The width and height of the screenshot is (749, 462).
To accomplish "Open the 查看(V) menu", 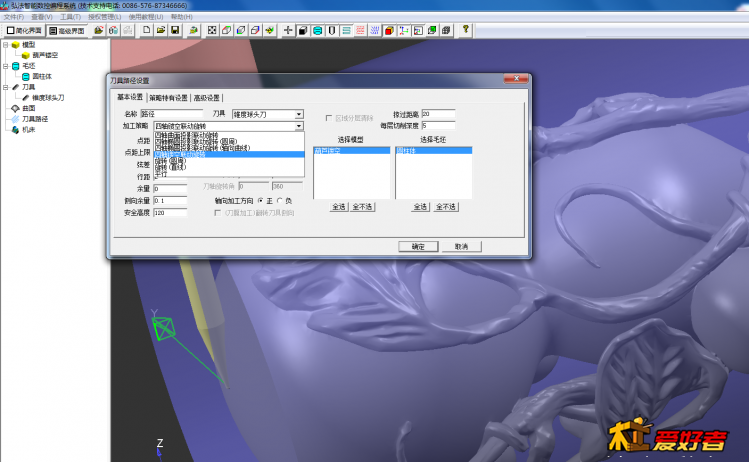I will click(x=42, y=17).
